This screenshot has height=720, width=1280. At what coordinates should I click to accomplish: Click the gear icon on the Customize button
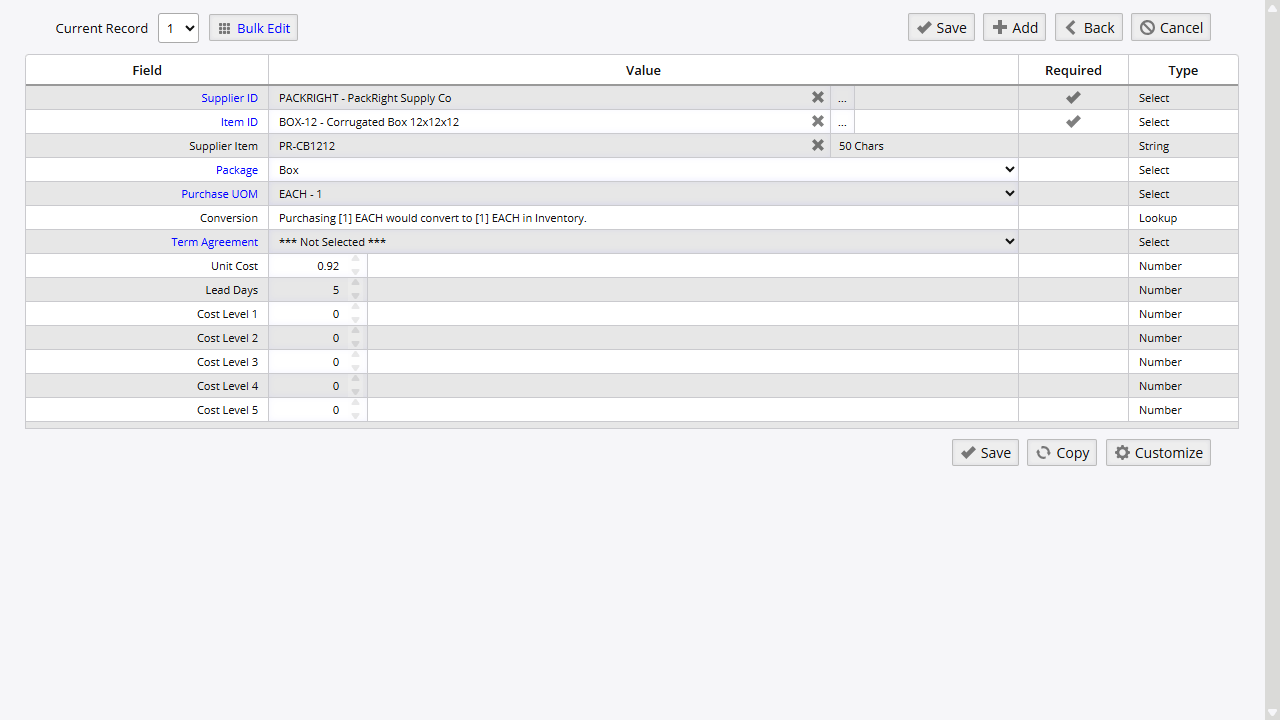point(1122,452)
